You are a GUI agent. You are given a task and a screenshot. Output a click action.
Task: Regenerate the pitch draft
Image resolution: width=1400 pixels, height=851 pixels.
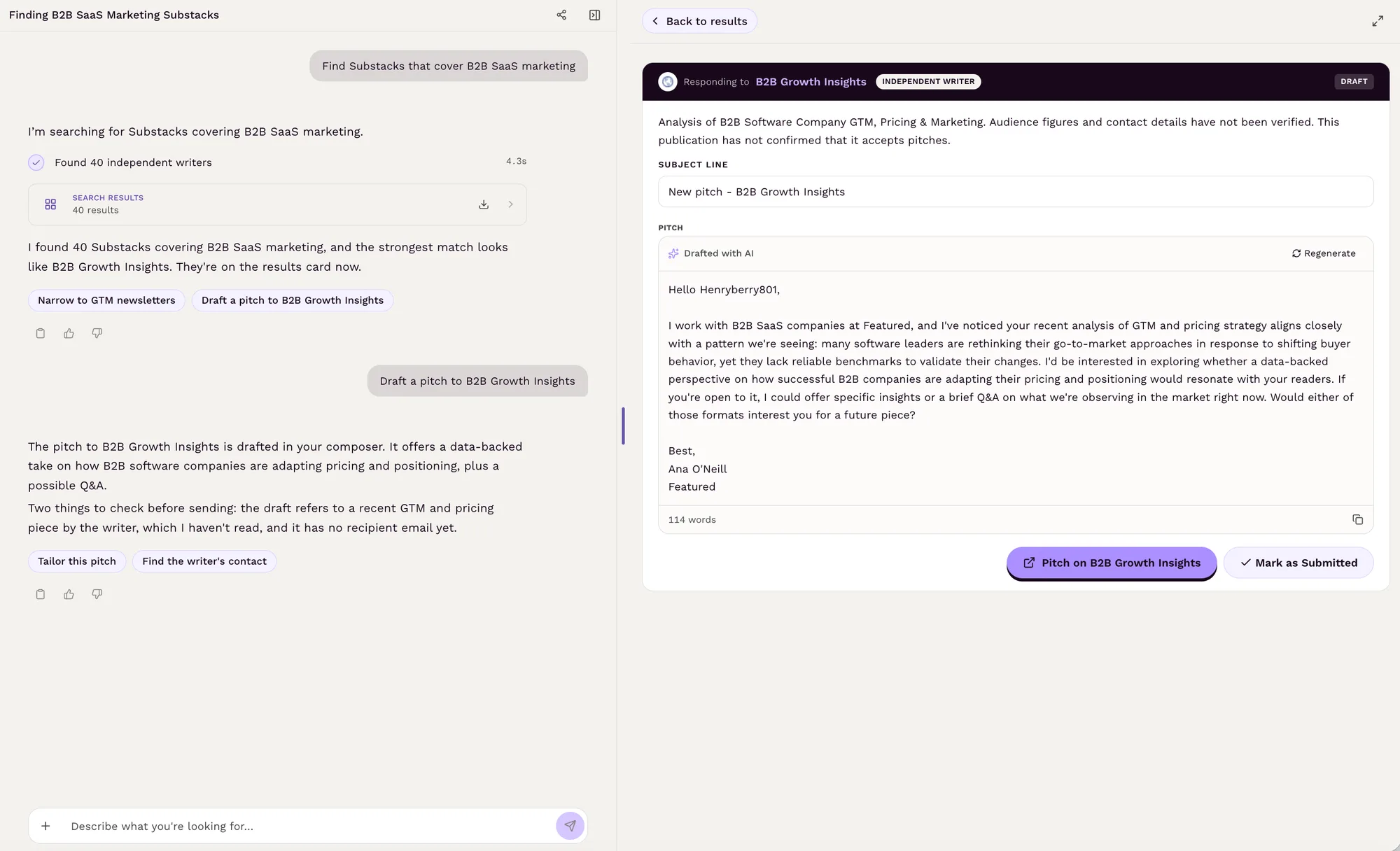coord(1324,253)
